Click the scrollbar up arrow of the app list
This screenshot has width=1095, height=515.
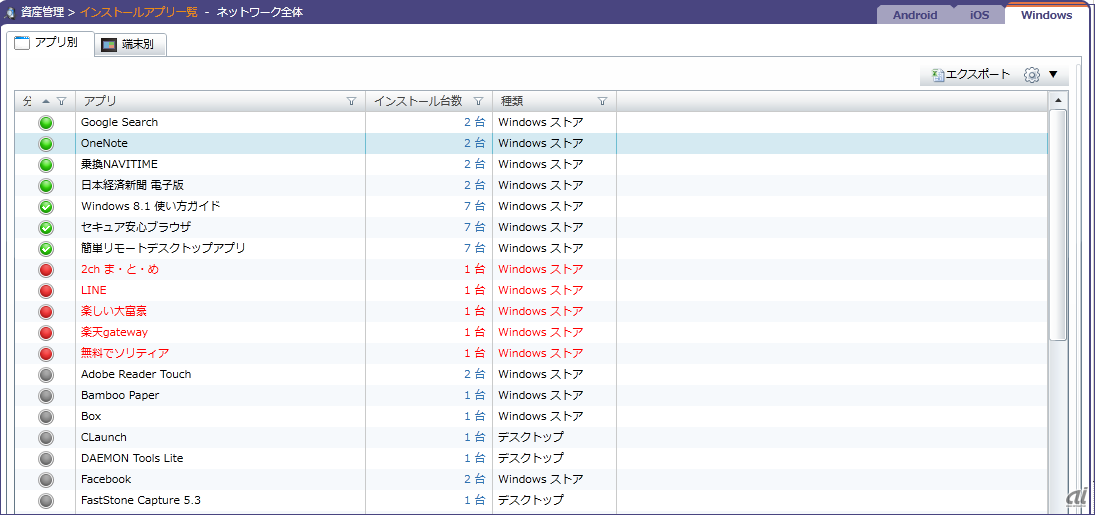pyautogui.click(x=1057, y=101)
